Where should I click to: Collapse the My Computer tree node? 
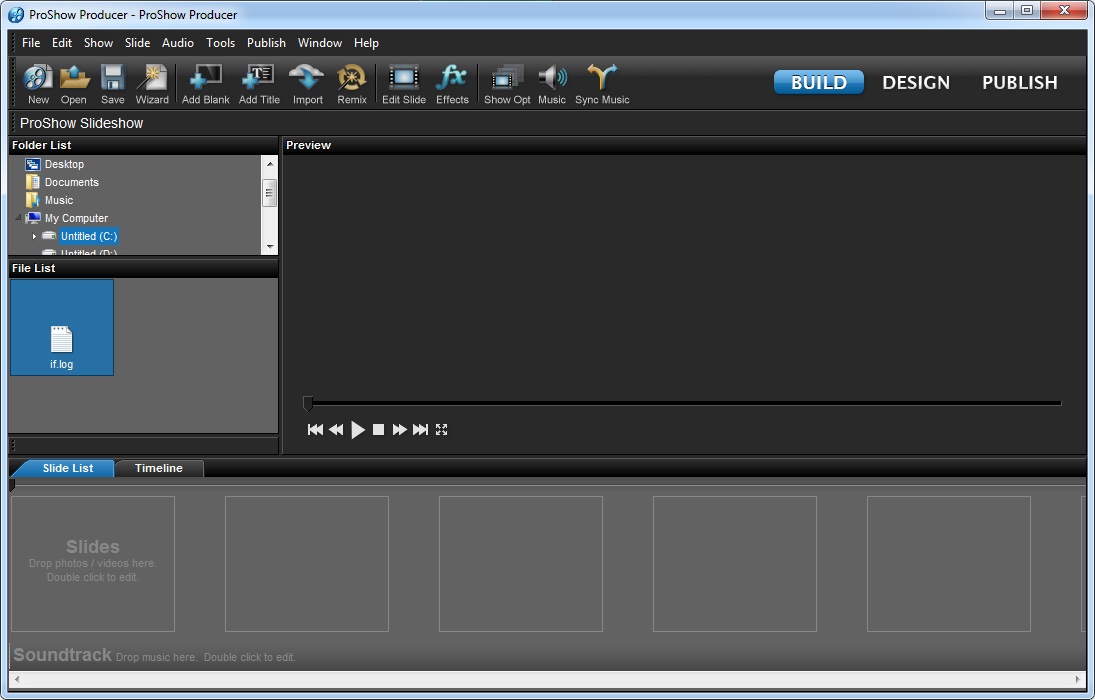click(18, 218)
